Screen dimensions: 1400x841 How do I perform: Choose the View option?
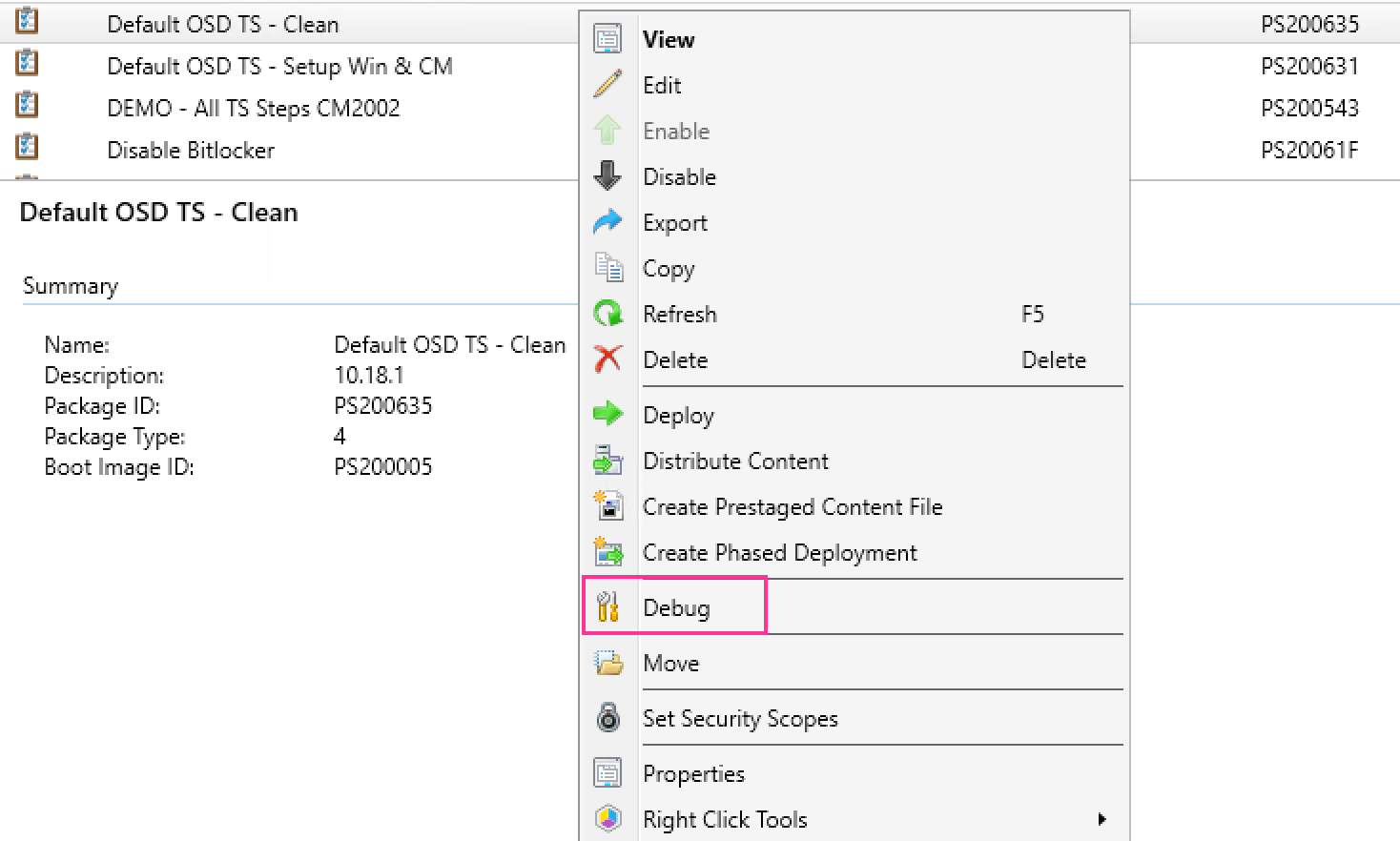(668, 39)
